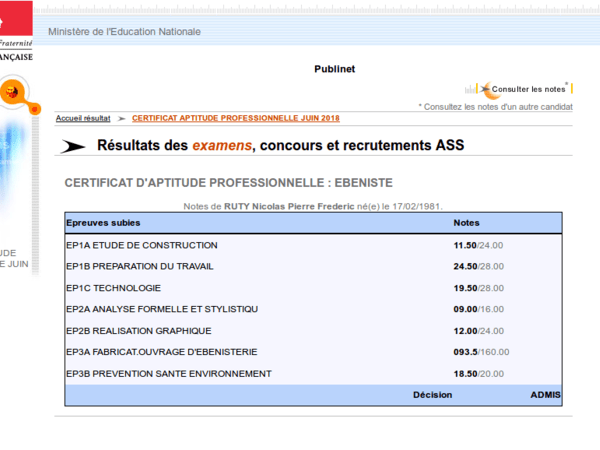
Task: Select the EP1A ETUDE DE CONSTRUCTION row
Action: pos(141,245)
